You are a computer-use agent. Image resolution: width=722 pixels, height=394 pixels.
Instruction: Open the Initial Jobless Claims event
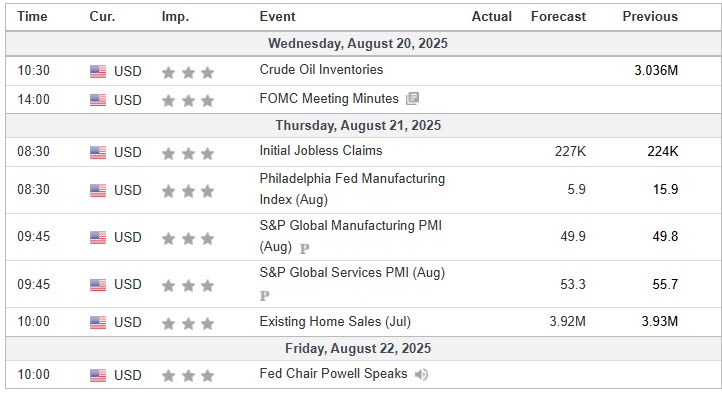pyautogui.click(x=320, y=151)
